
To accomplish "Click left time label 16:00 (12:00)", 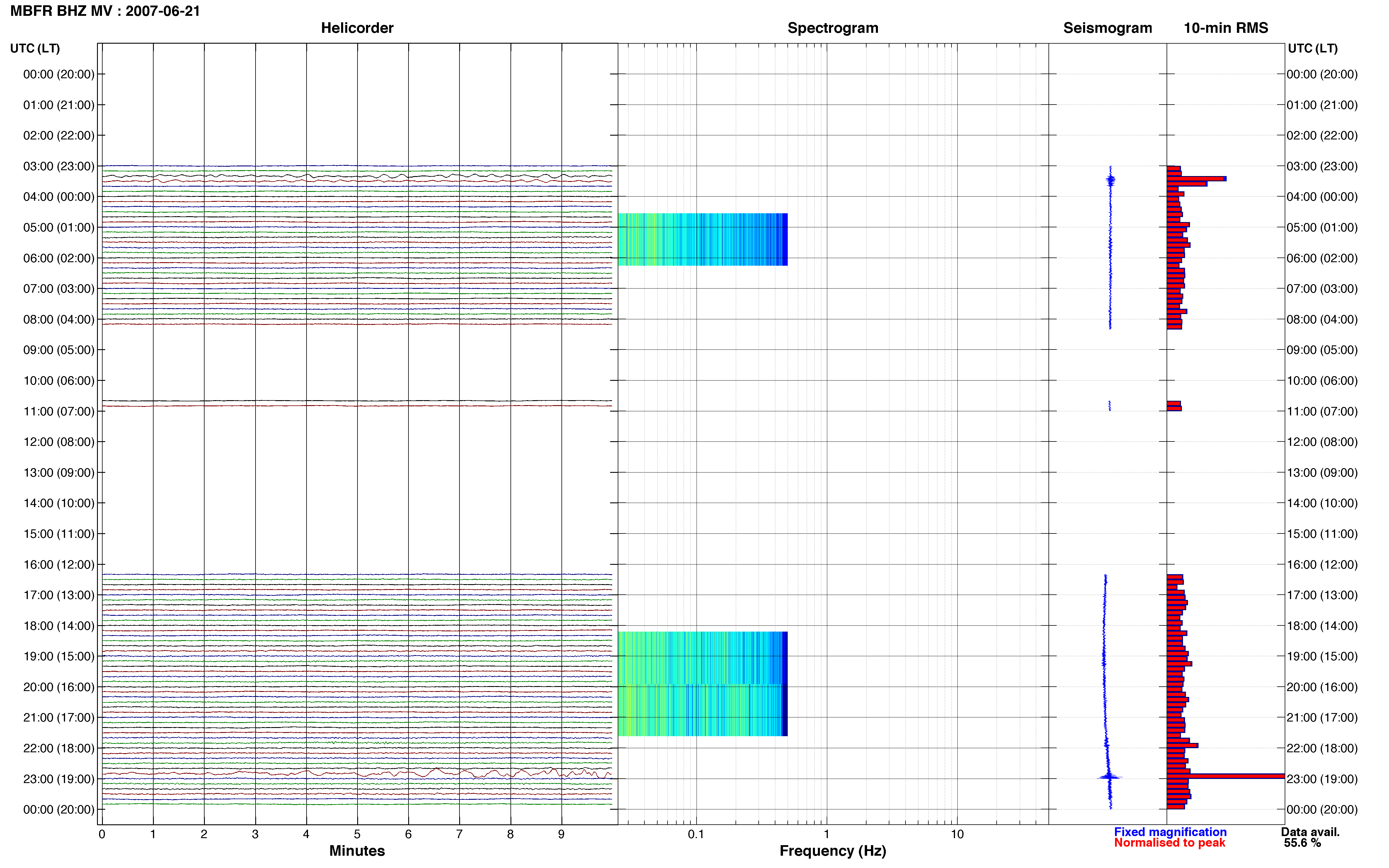I will click(59, 564).
